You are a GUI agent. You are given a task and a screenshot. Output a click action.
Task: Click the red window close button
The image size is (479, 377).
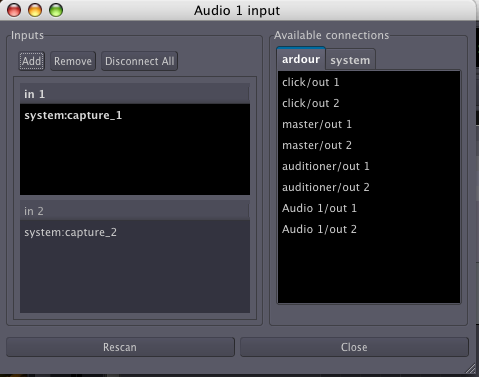pos(14,10)
